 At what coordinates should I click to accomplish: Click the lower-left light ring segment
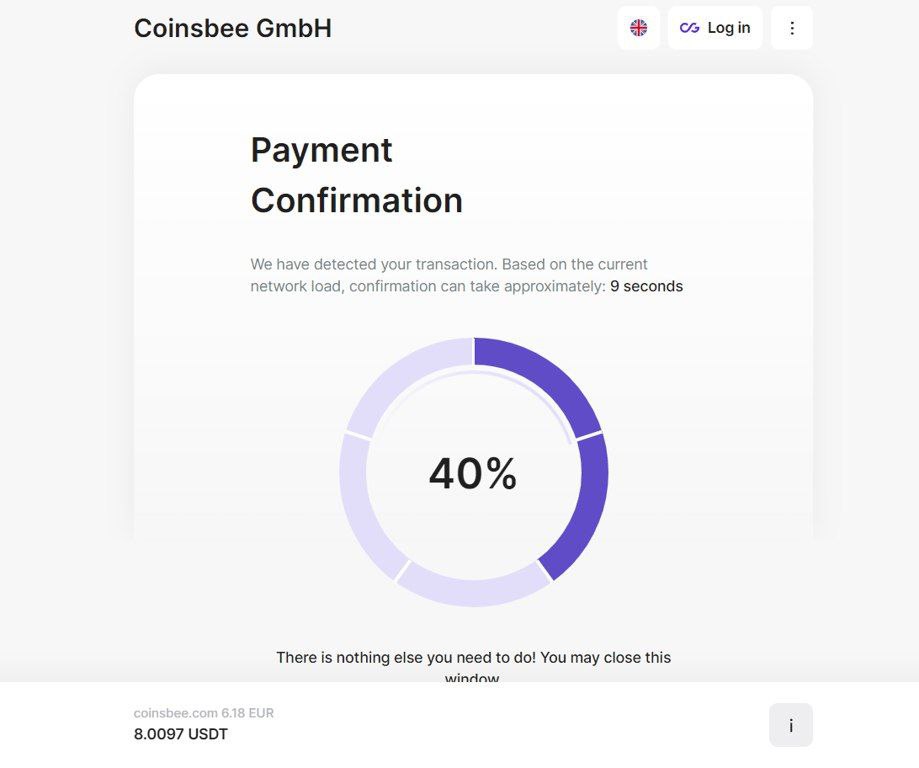[x=362, y=505]
